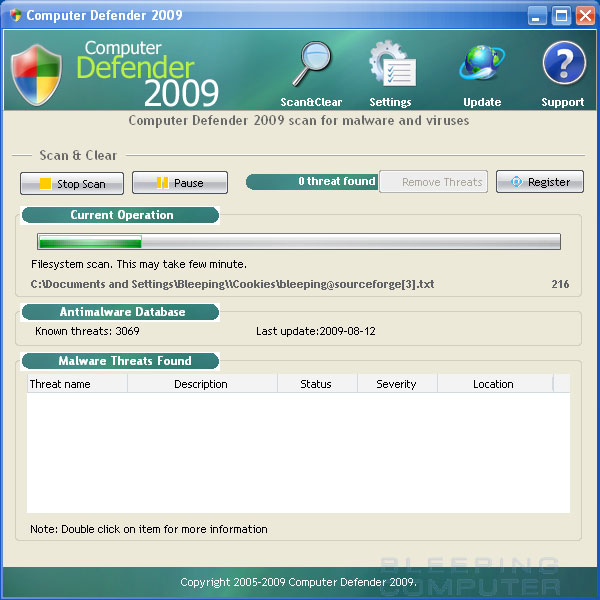Open Scan&Clear magnifying glass icon

(x=311, y=63)
